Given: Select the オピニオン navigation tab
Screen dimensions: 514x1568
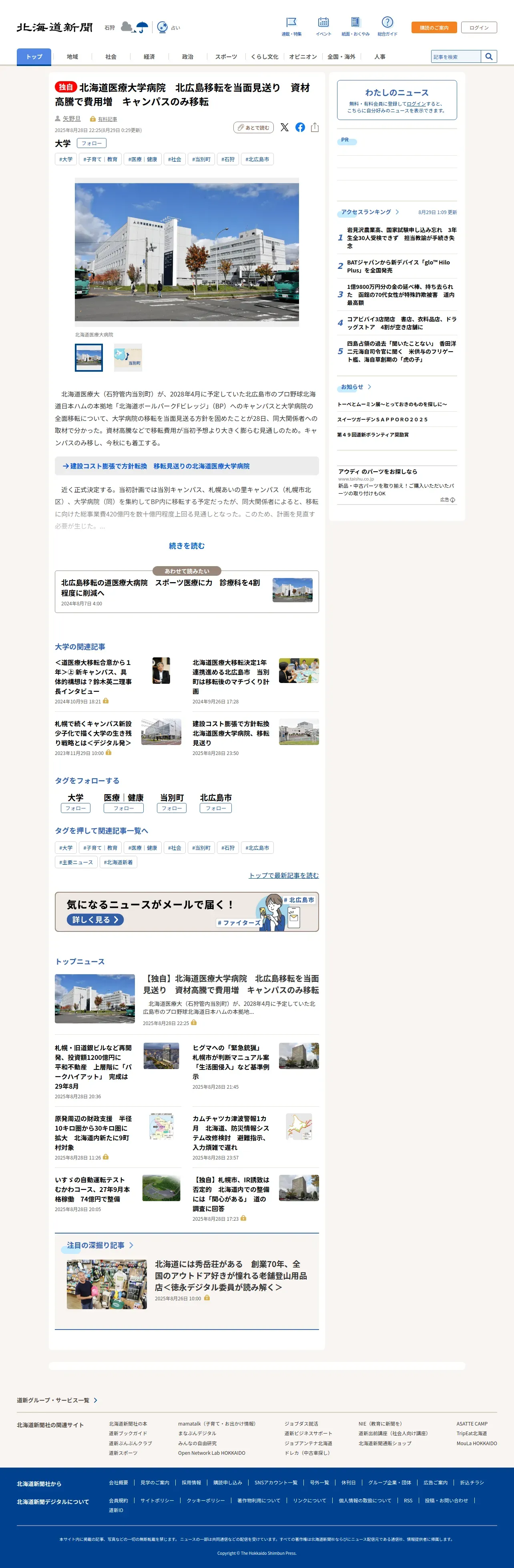Looking at the screenshot, I should click(303, 56).
